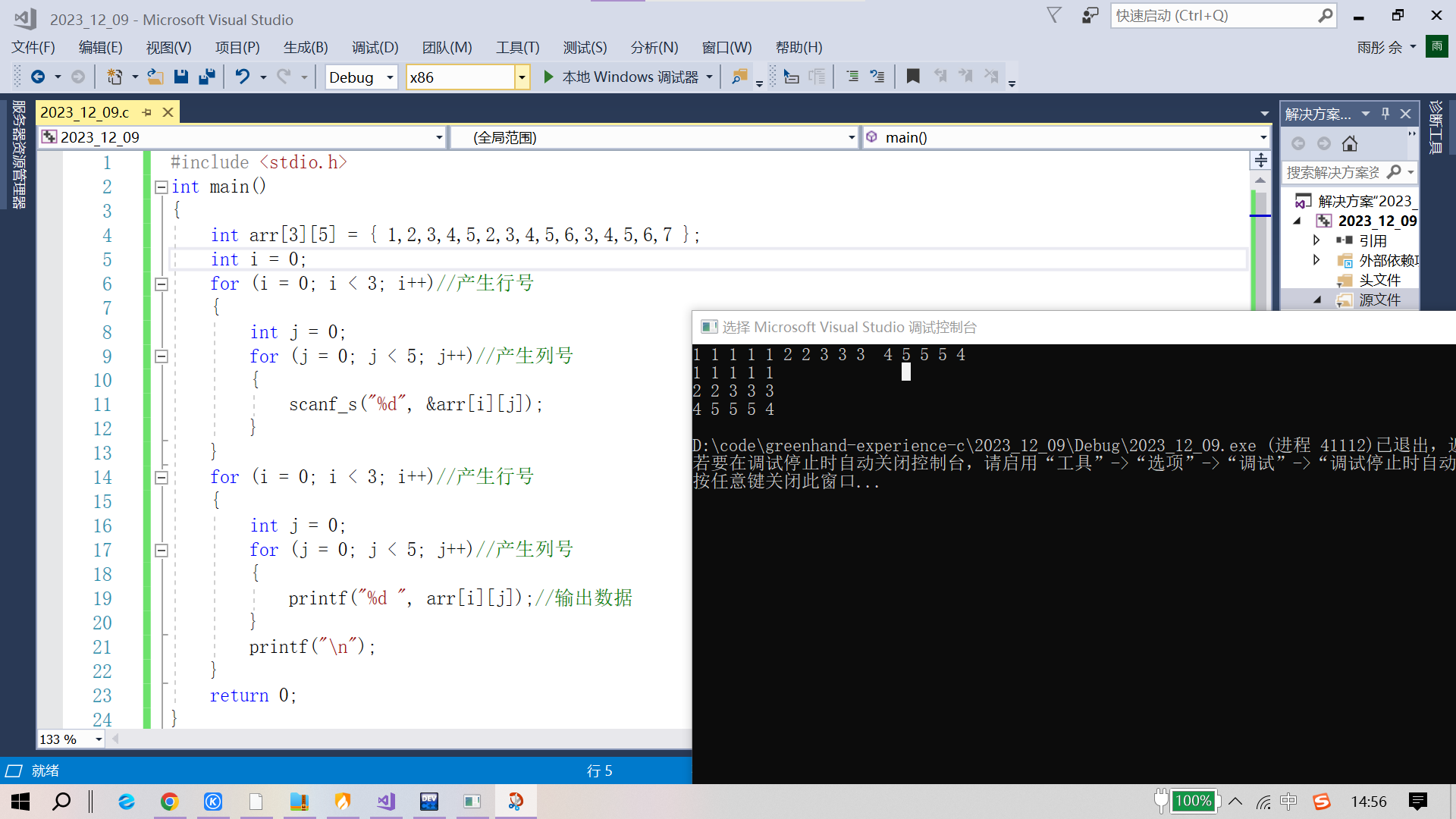Click the Save file toolbar icon
1456x819 pixels.
click(x=180, y=77)
